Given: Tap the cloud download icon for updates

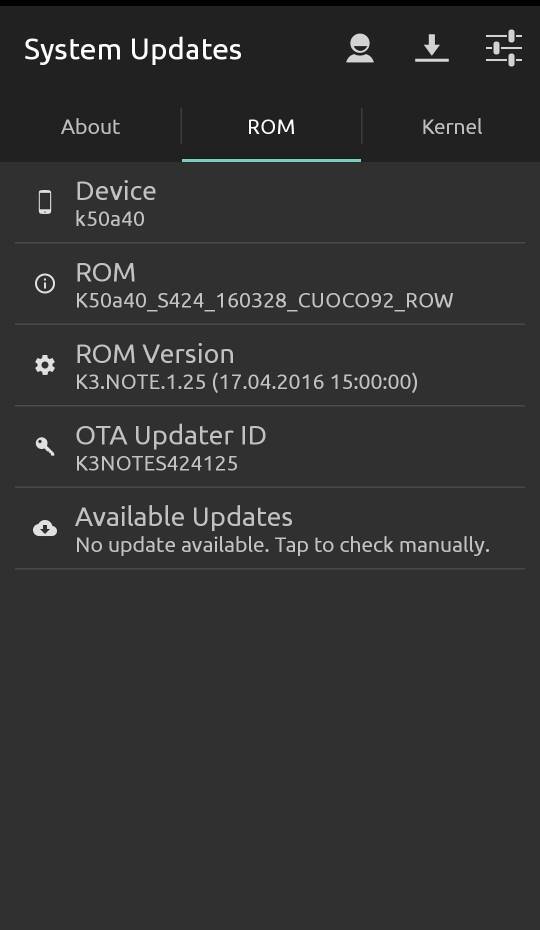Looking at the screenshot, I should pos(45,528).
